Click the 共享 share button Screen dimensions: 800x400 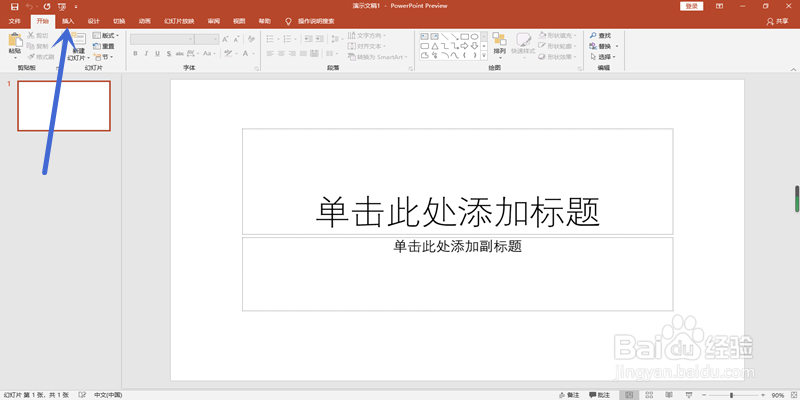(x=778, y=21)
